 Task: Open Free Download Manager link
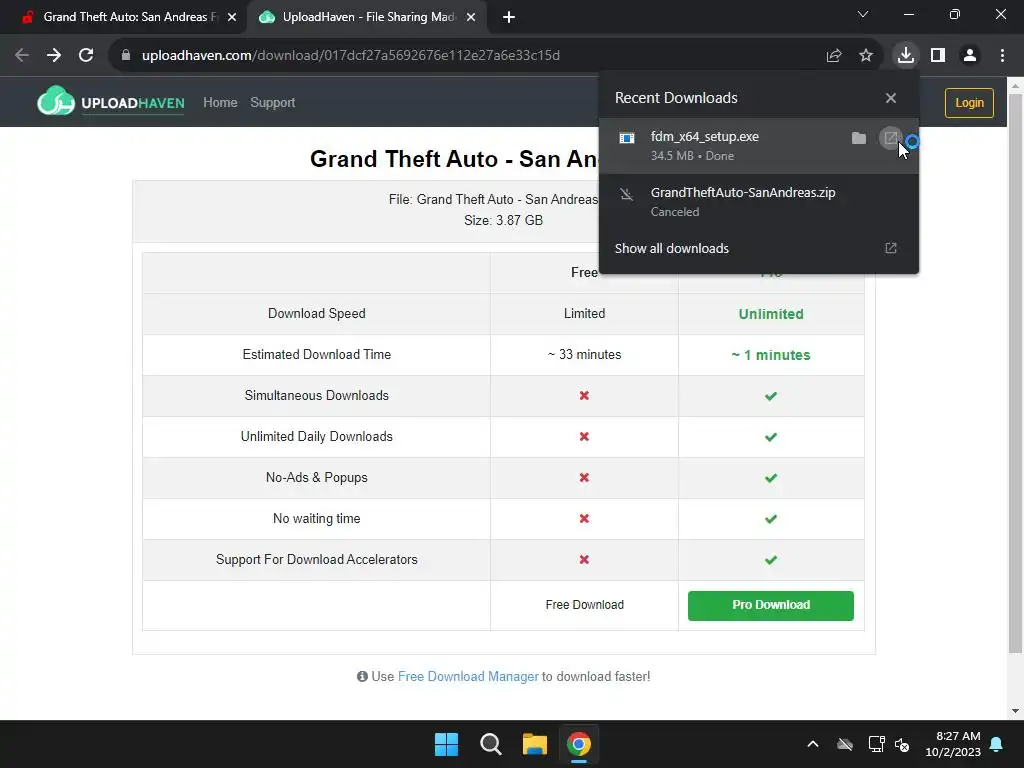click(468, 677)
